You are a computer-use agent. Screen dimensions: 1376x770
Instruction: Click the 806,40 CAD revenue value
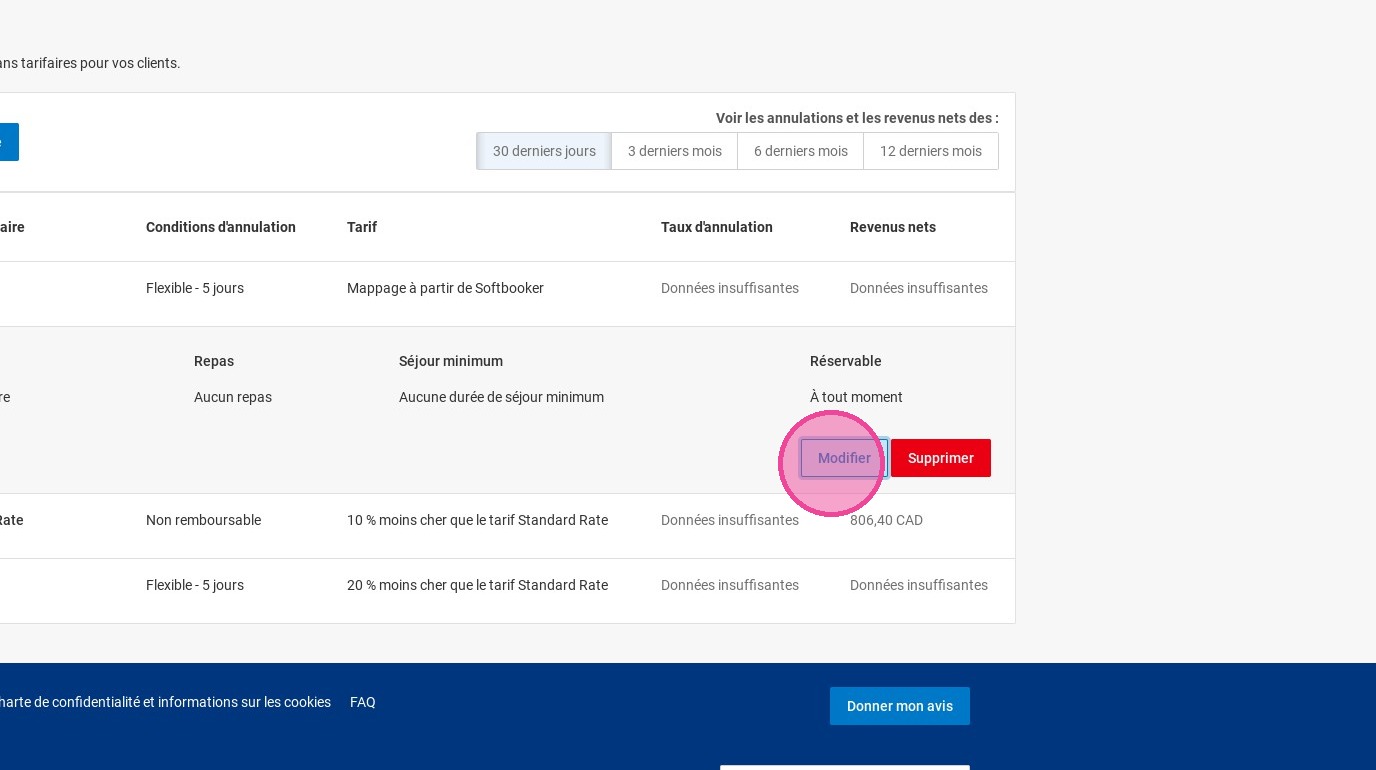coord(886,520)
